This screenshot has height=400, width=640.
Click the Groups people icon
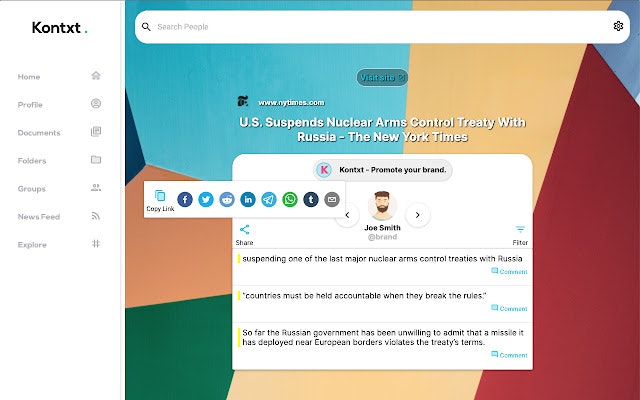96,188
